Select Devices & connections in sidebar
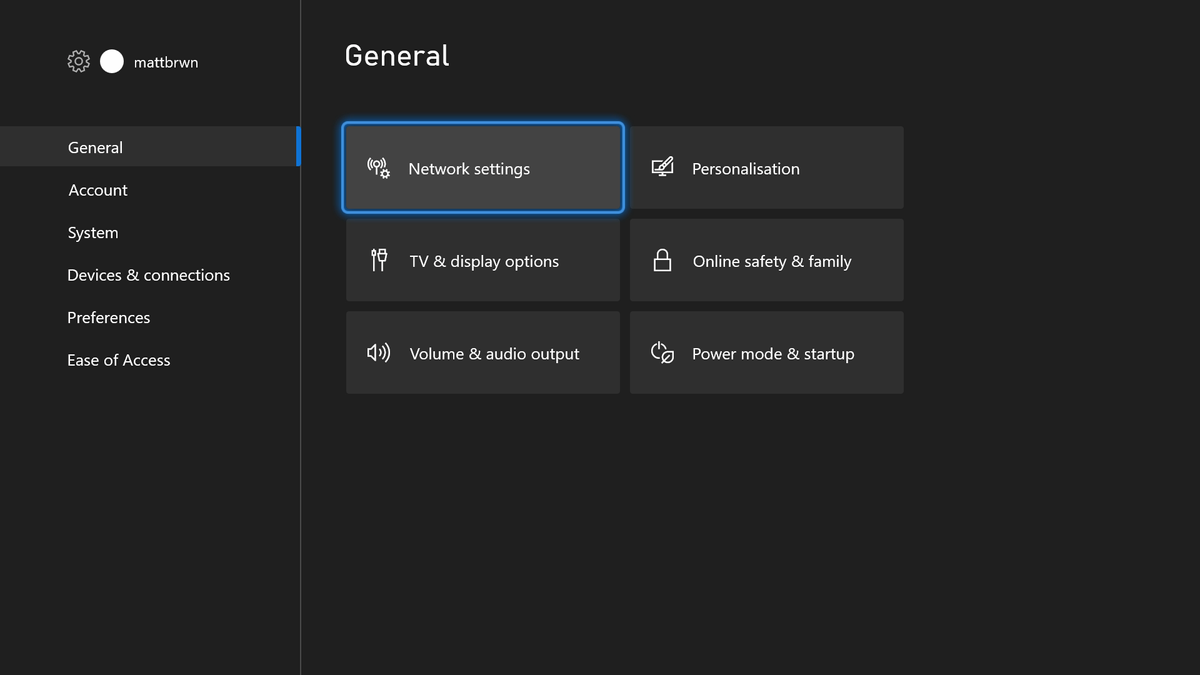 pos(148,274)
